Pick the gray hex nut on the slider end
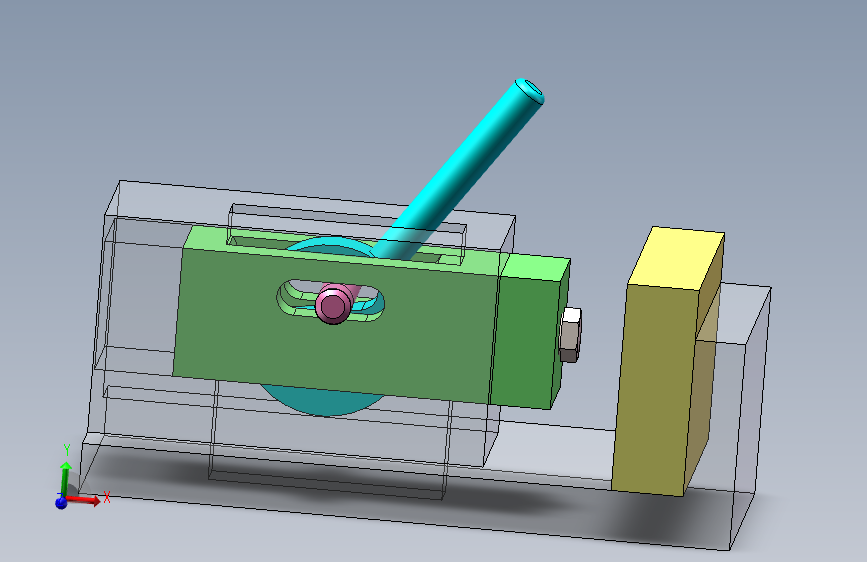 coord(570,335)
